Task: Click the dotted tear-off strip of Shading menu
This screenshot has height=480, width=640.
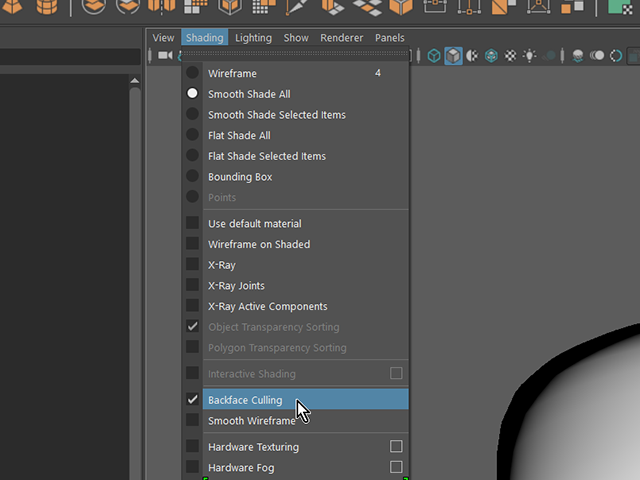Action: tap(295, 53)
